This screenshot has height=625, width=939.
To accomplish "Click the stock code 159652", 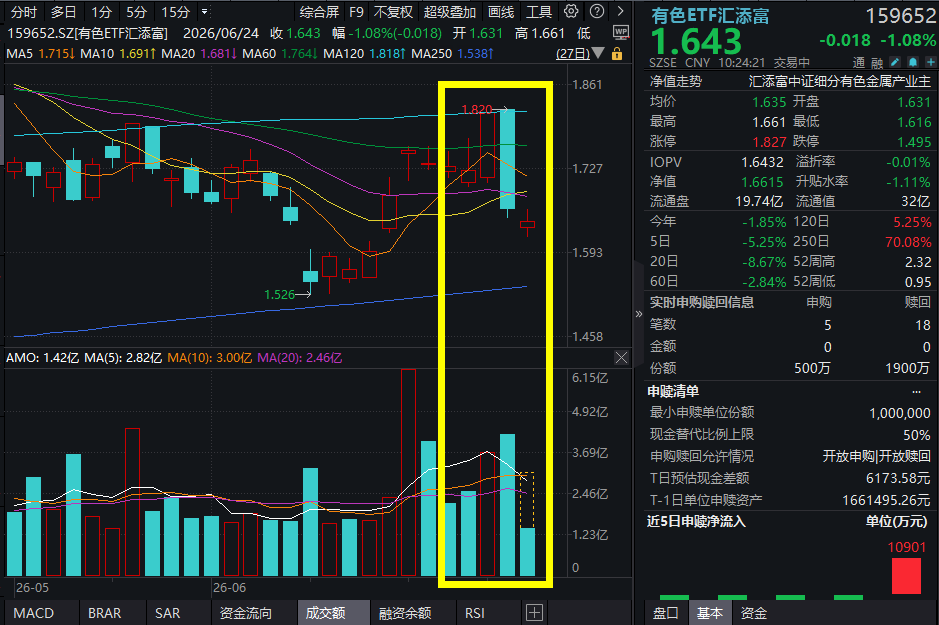I will click(x=900, y=16).
